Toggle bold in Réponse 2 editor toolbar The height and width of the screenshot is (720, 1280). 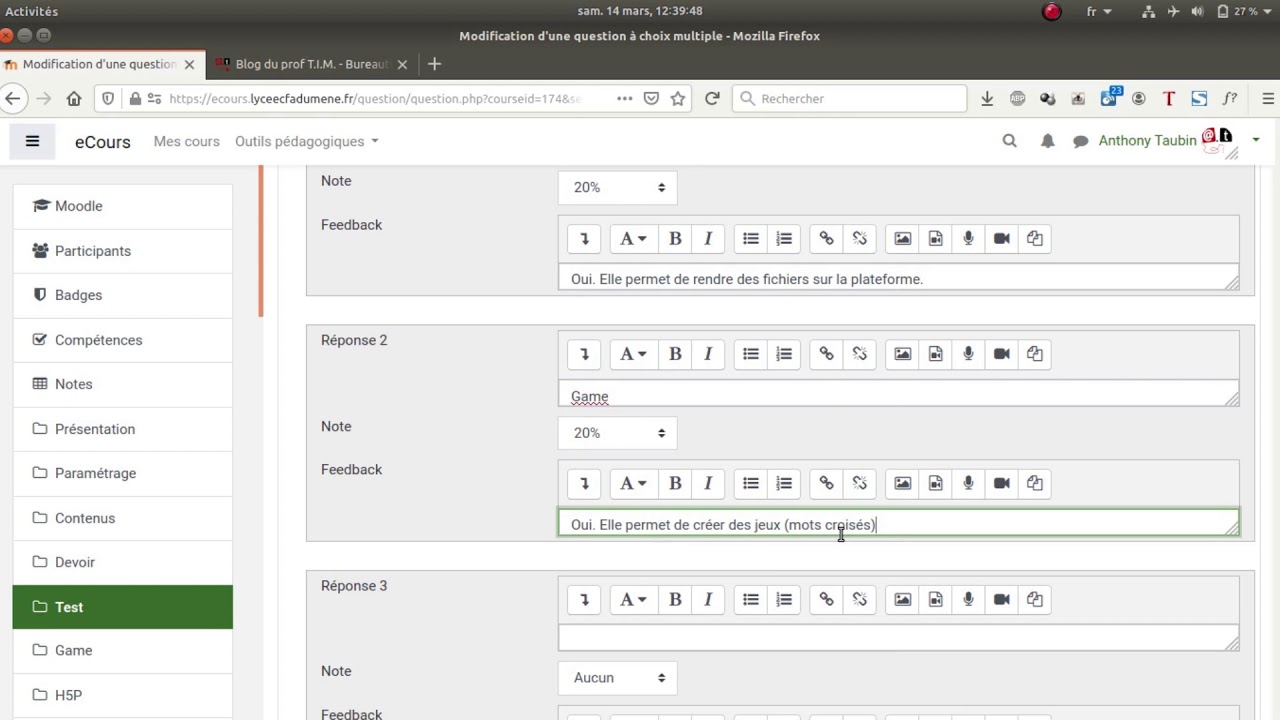point(675,354)
